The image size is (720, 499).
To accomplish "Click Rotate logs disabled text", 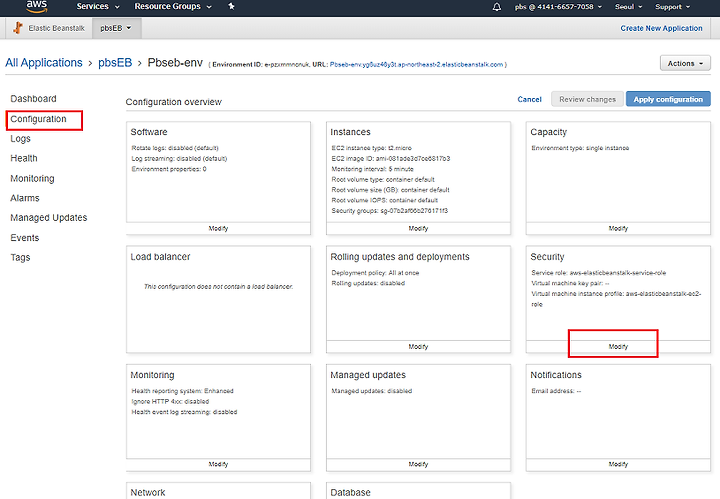I will tap(175, 148).
